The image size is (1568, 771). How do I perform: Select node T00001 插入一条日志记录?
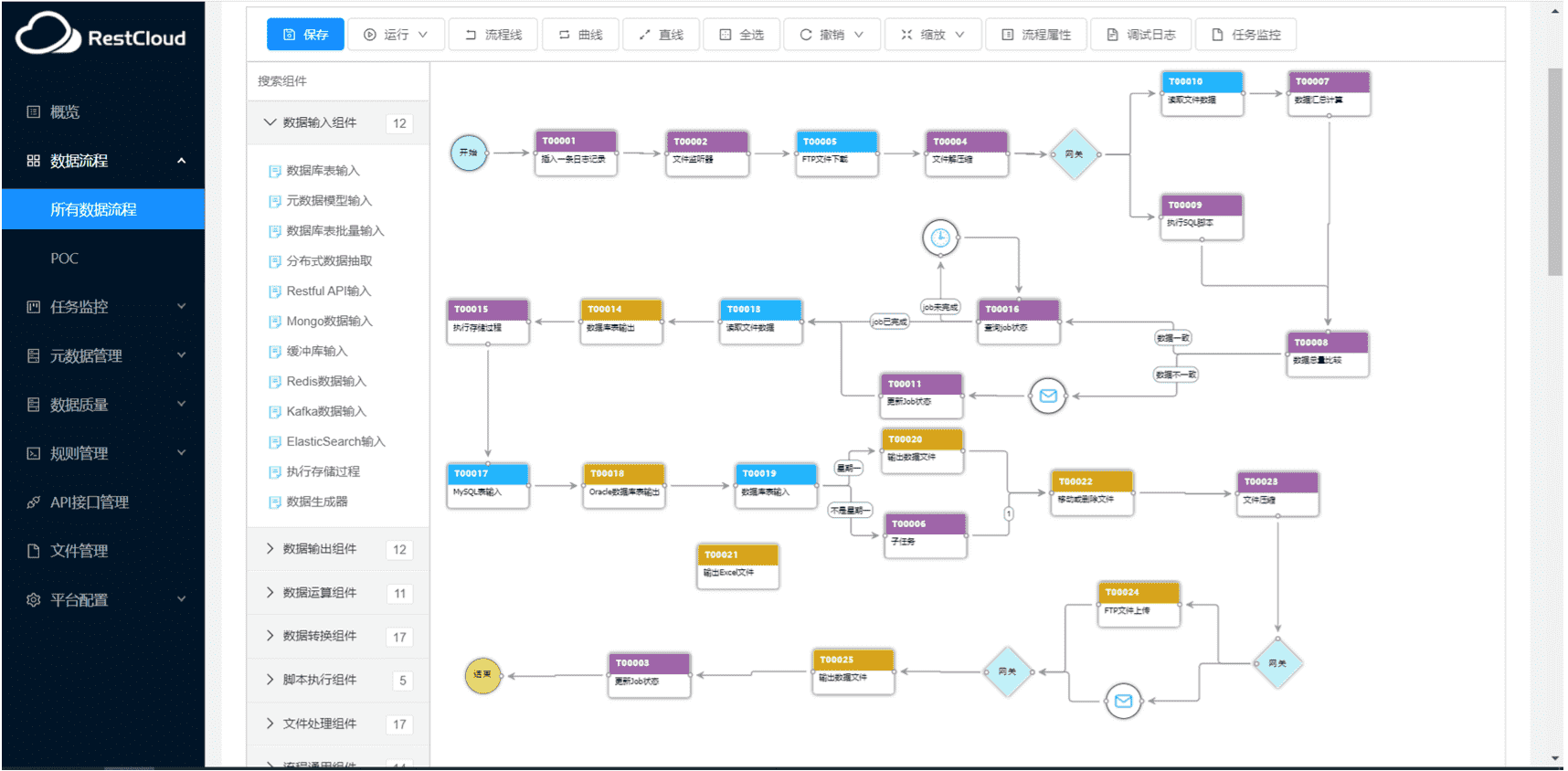(576, 153)
